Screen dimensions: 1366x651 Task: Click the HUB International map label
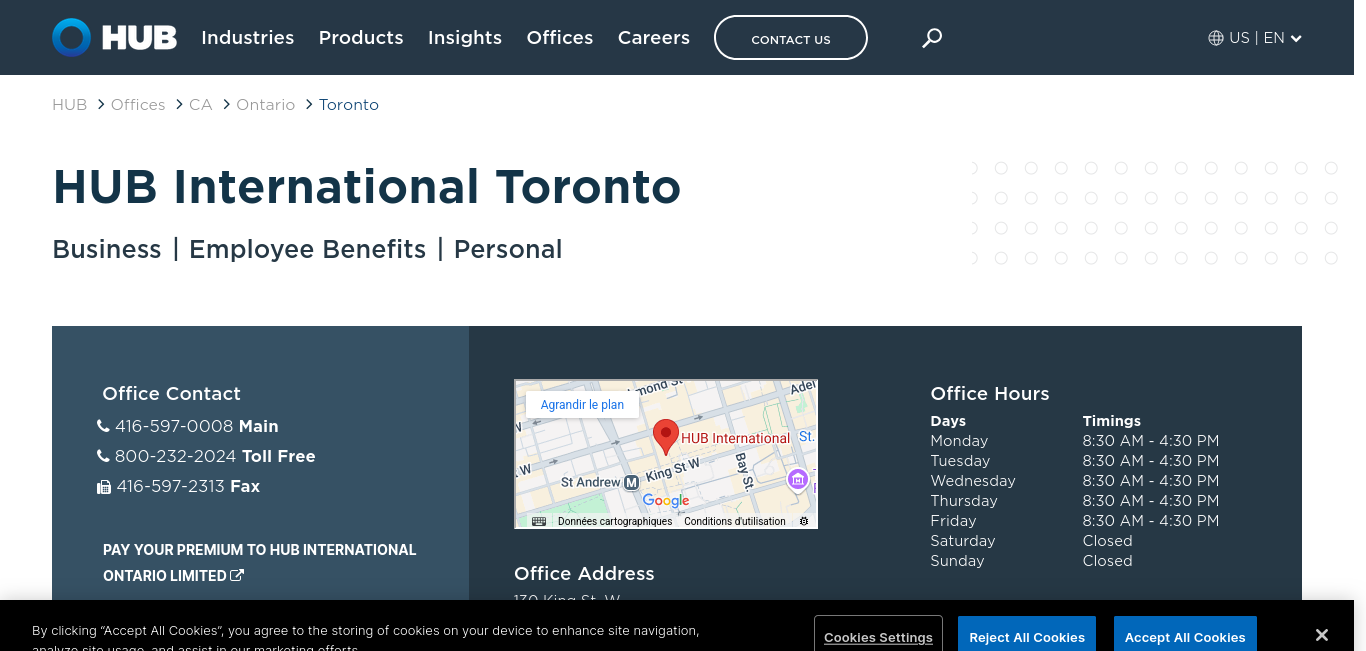[x=736, y=438]
